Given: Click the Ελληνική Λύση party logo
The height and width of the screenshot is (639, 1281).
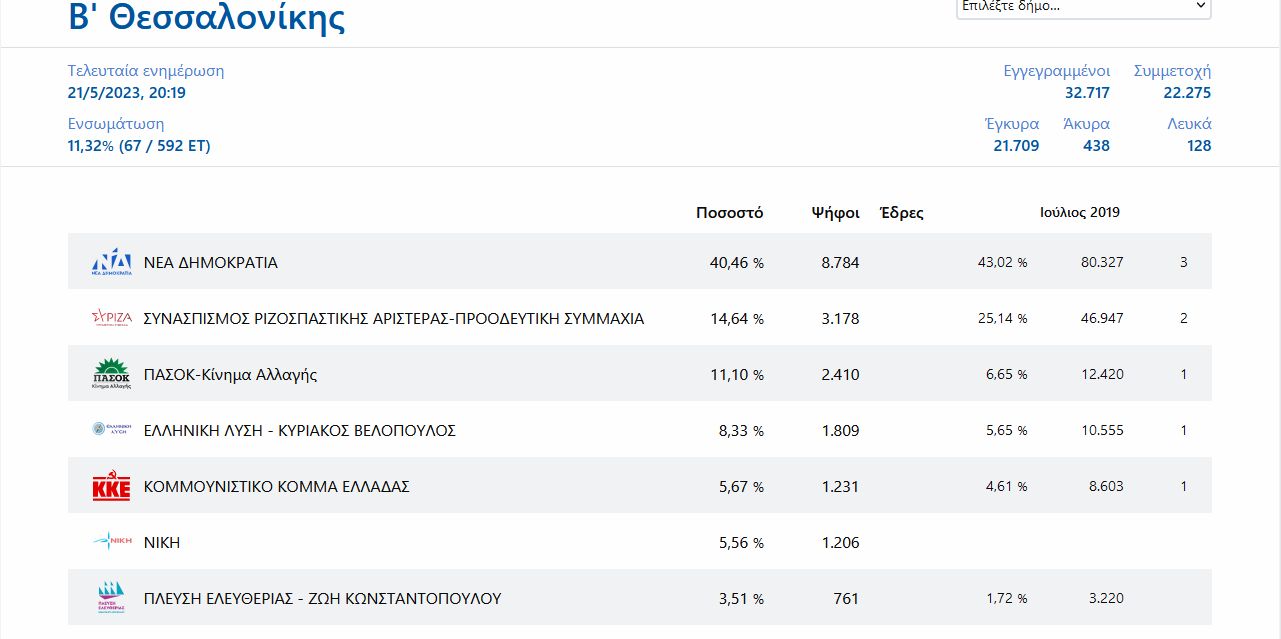Looking at the screenshot, I should [x=111, y=430].
